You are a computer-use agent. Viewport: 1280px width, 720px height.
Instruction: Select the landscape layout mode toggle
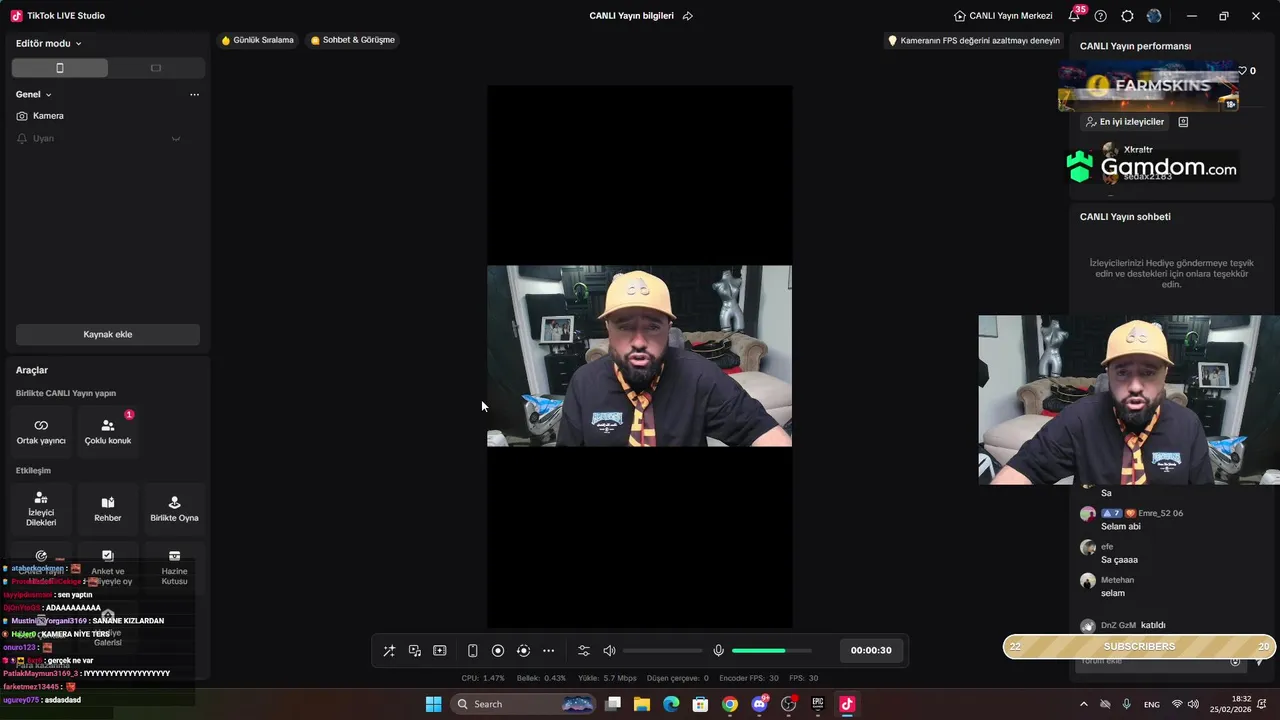(x=156, y=68)
